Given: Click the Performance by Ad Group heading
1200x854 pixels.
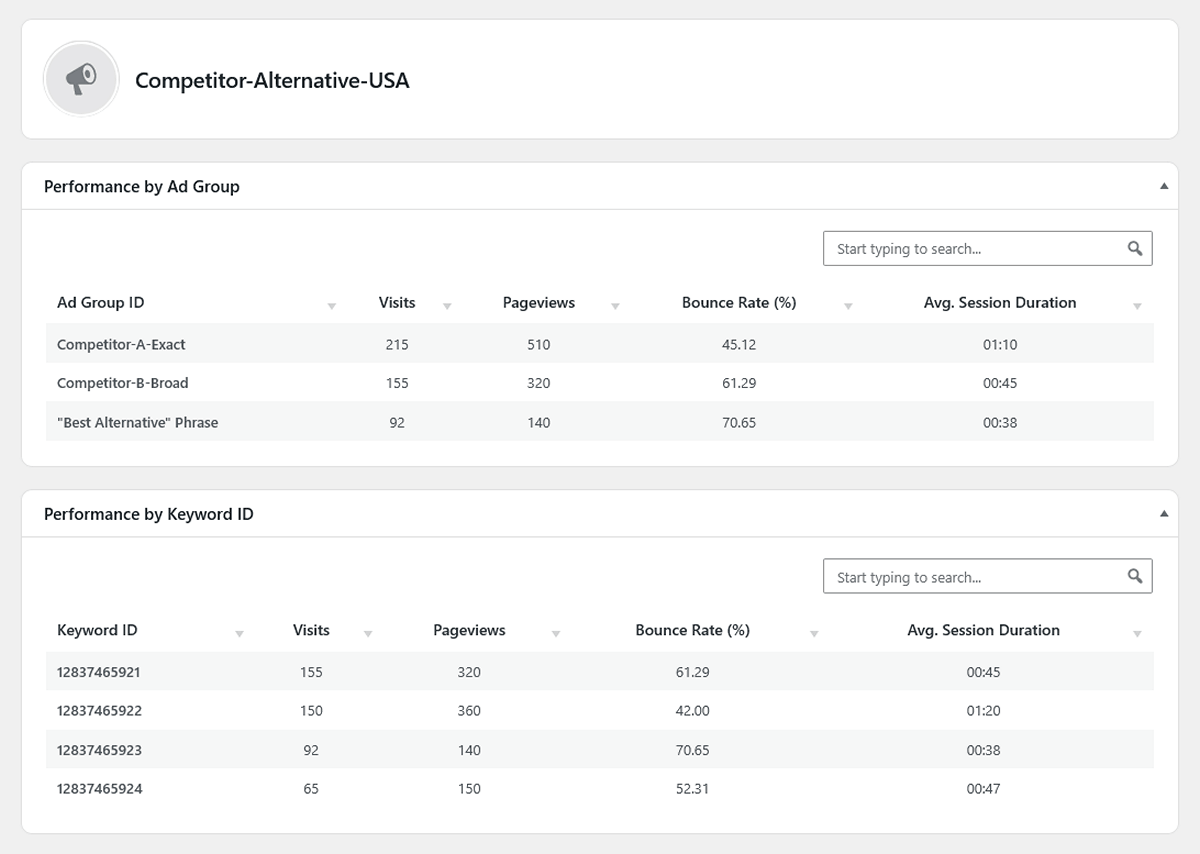Looking at the screenshot, I should pyautogui.click(x=142, y=187).
